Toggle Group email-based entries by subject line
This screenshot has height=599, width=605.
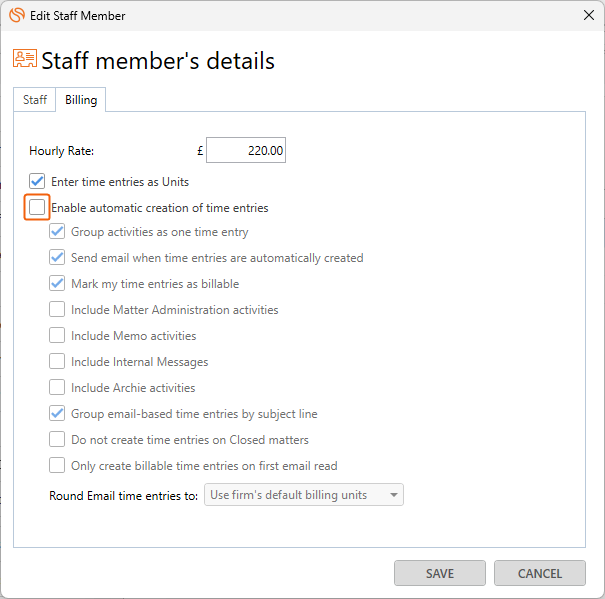(57, 413)
